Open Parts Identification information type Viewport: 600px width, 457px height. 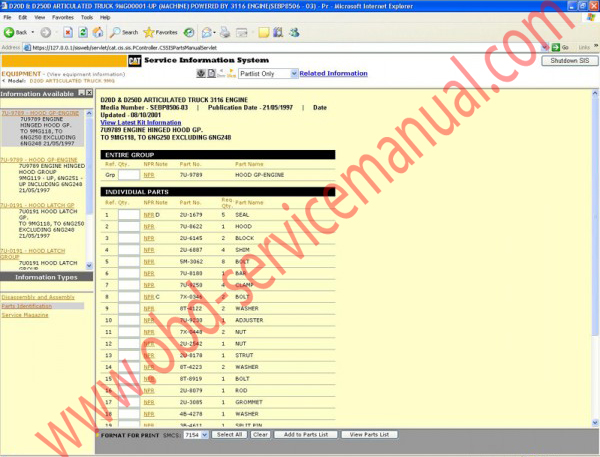(x=26, y=306)
